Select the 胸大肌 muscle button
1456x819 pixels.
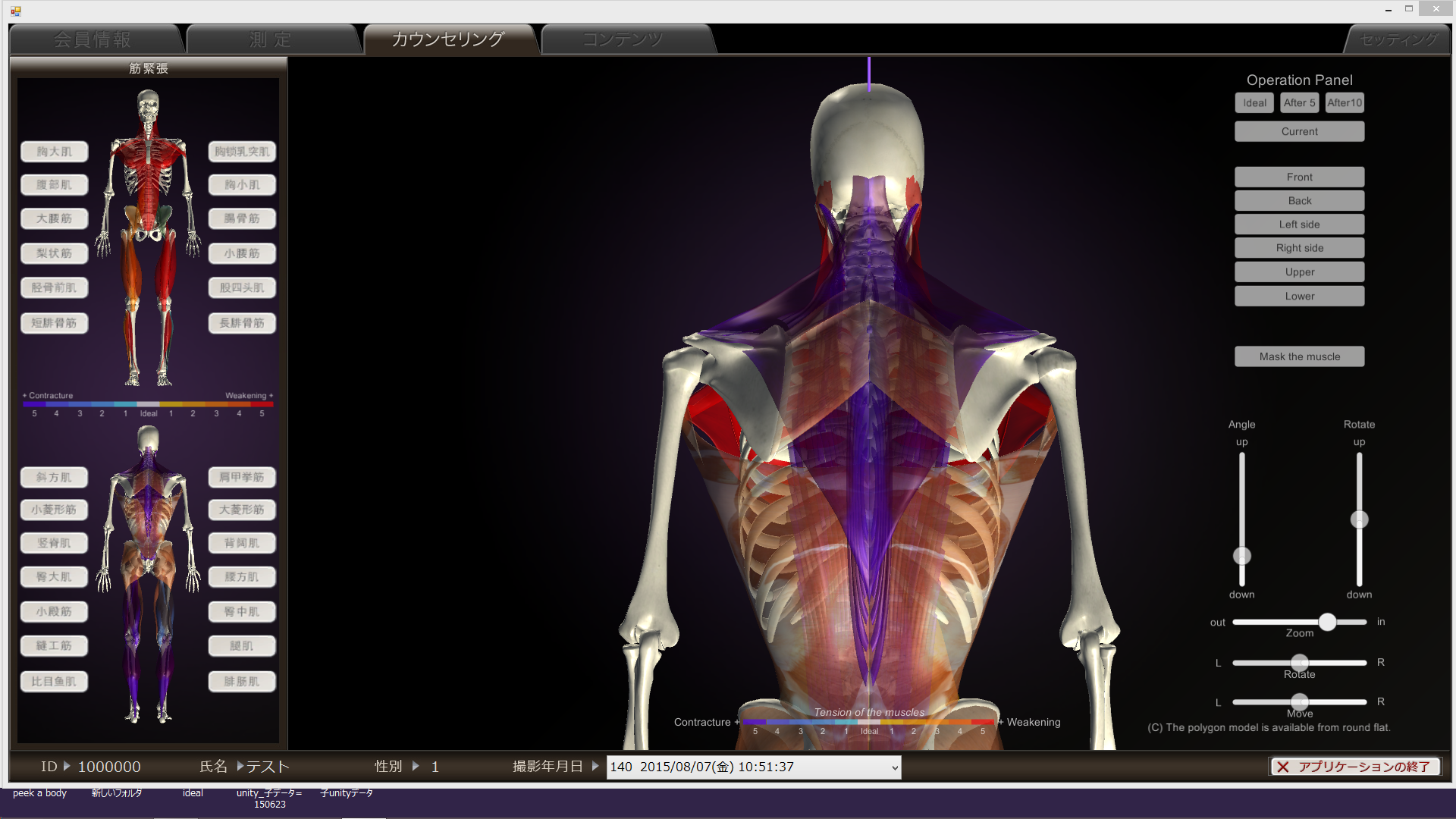[x=55, y=152]
